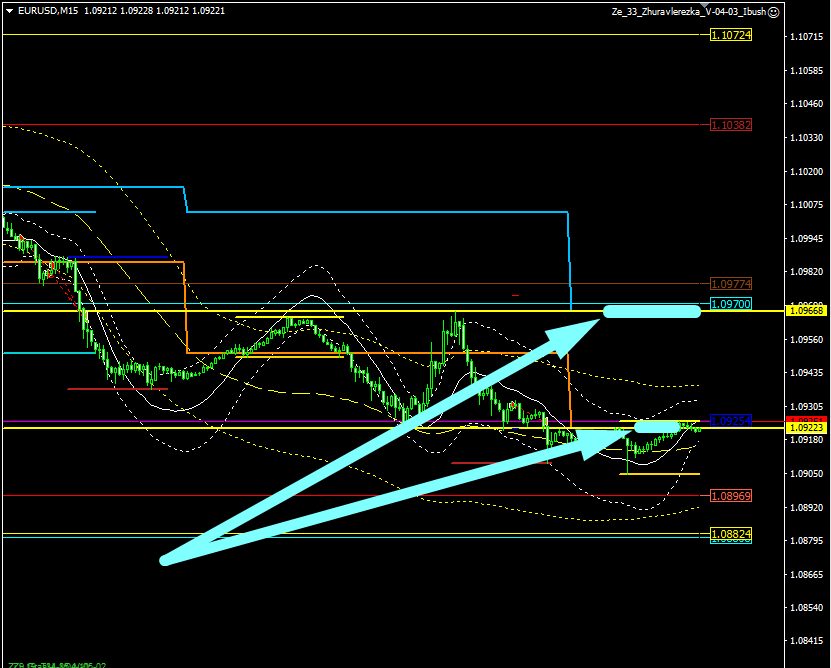
Task: Click the triangle beside the EURUSD,M15 title
Action: point(9,11)
